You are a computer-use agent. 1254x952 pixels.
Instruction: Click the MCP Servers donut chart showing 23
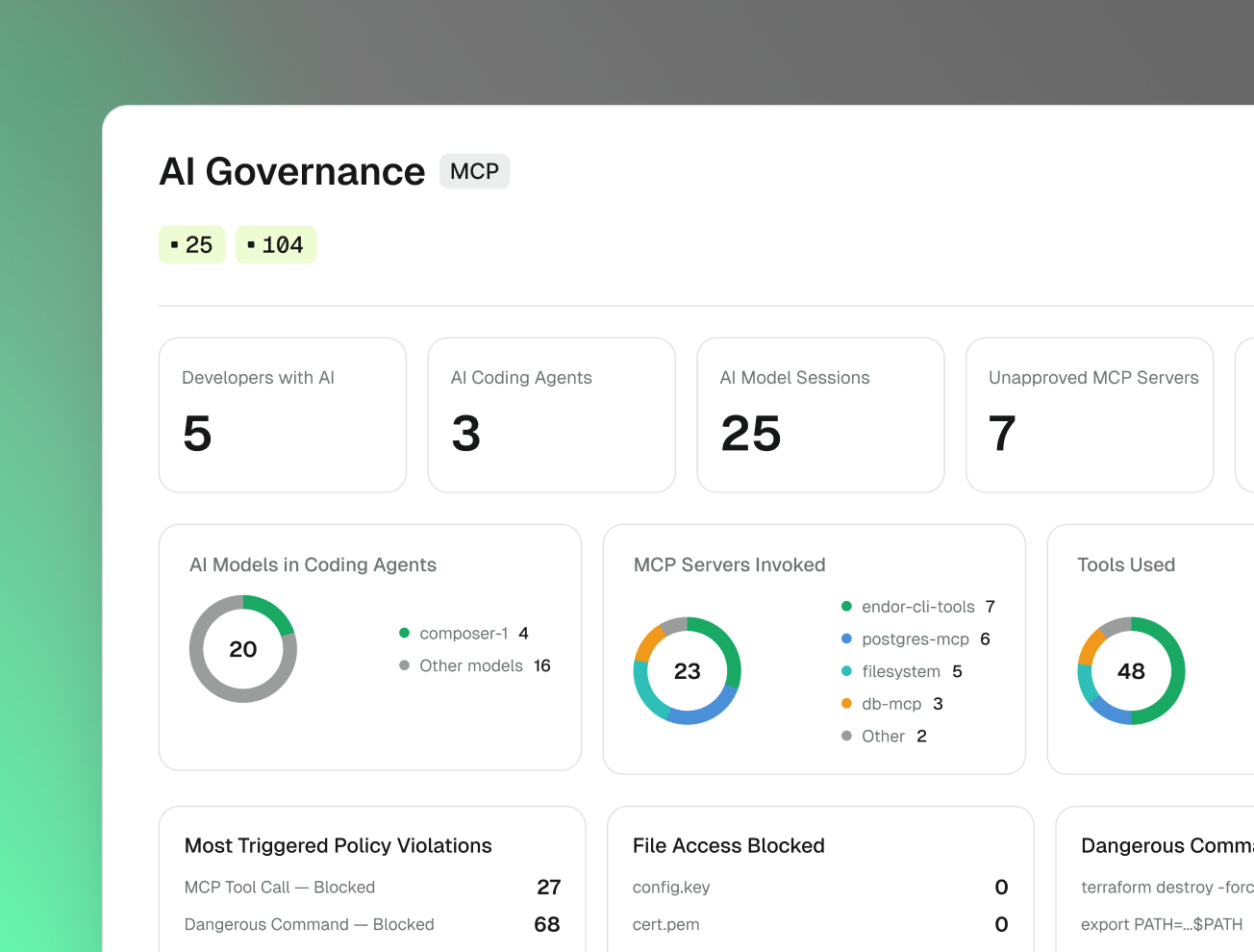(x=688, y=671)
